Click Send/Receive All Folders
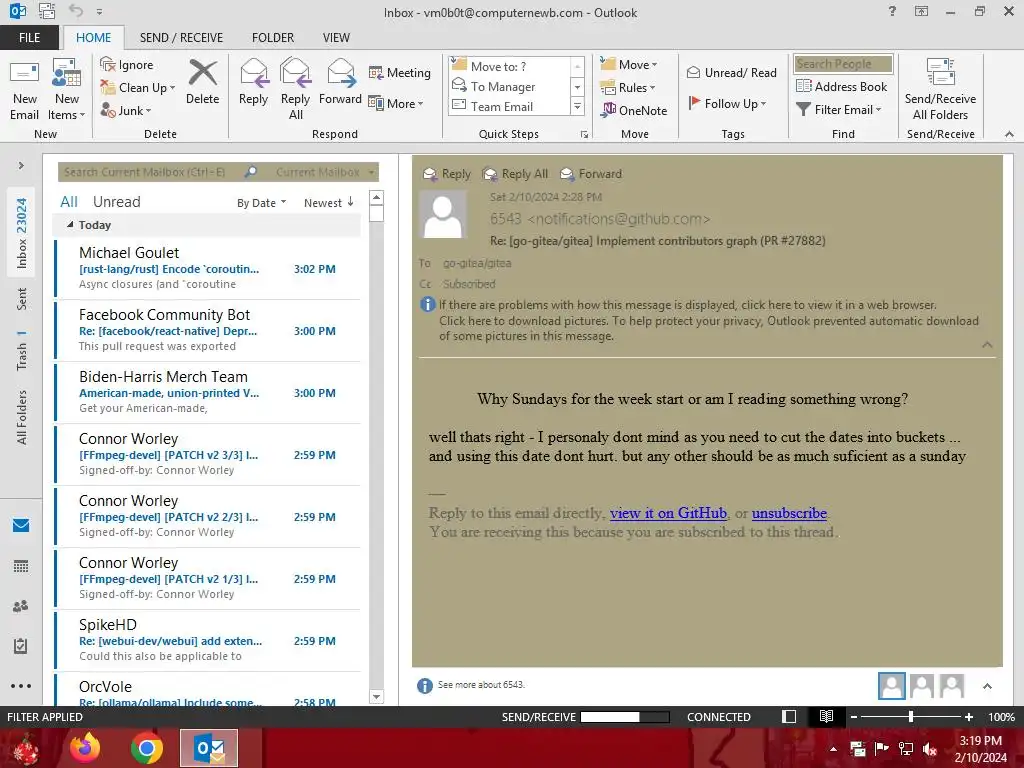1024x768 pixels. [x=940, y=90]
